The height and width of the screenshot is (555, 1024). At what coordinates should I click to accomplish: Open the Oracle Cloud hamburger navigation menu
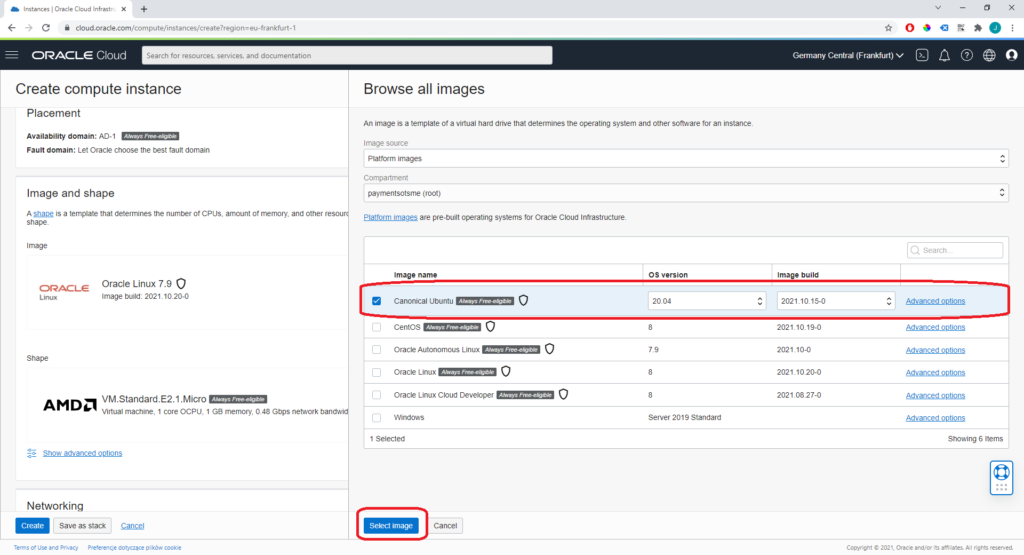coord(12,55)
